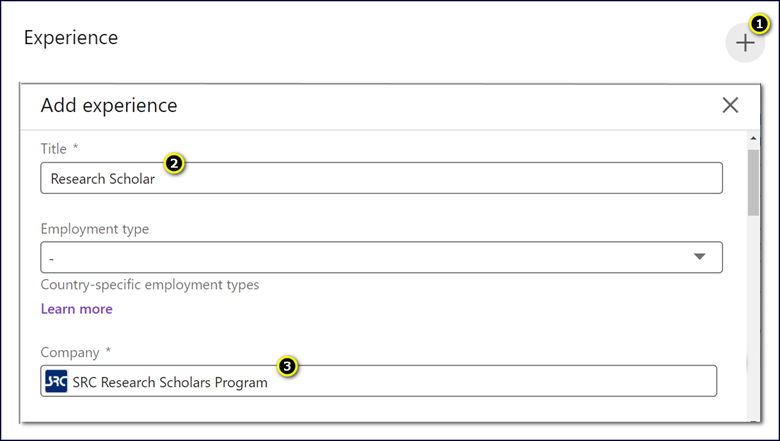This screenshot has width=780, height=441.
Task: Click the yellow step 1 annotation marker
Action: click(x=759, y=24)
